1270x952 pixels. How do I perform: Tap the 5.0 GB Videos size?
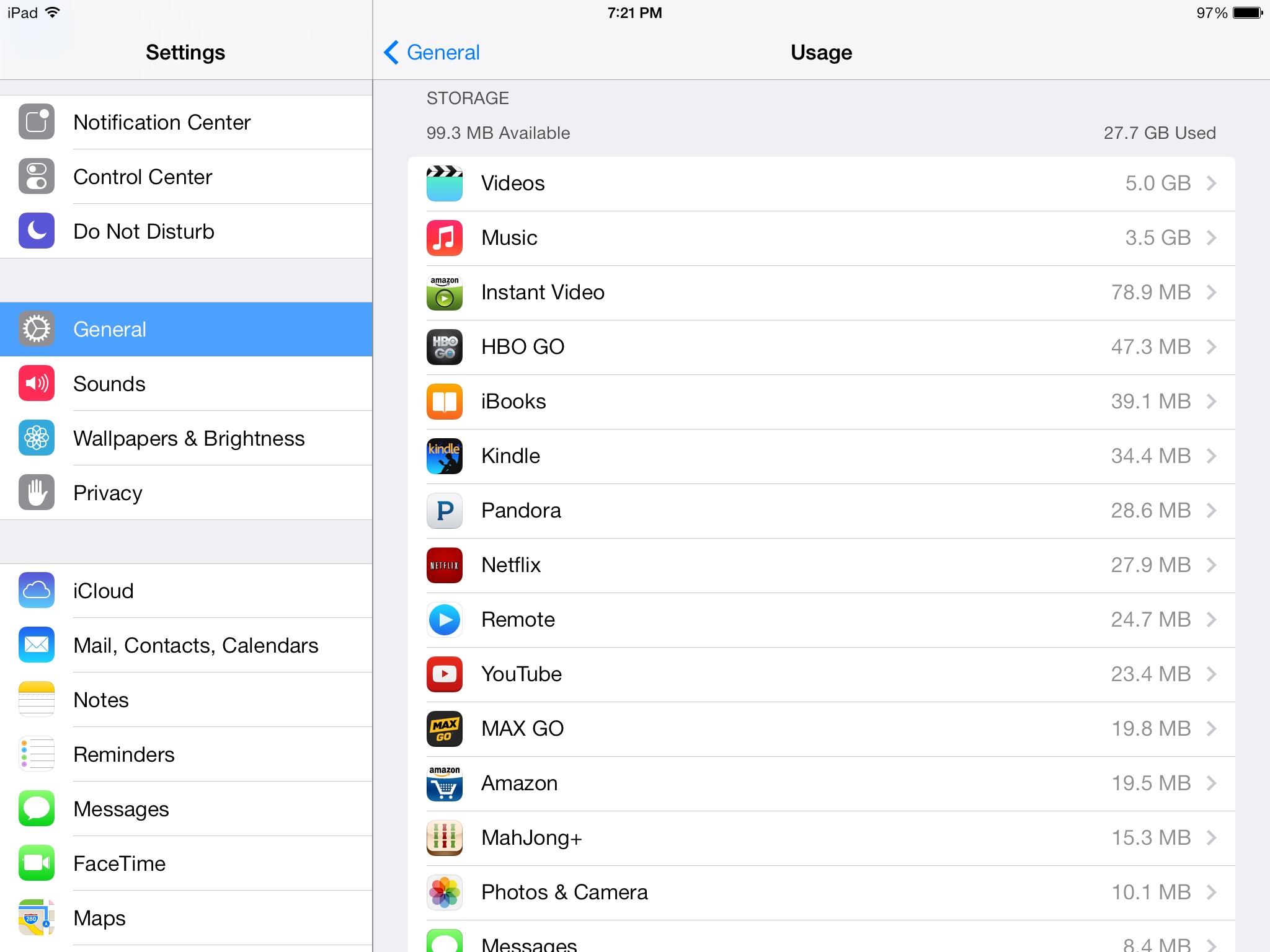[x=1158, y=183]
